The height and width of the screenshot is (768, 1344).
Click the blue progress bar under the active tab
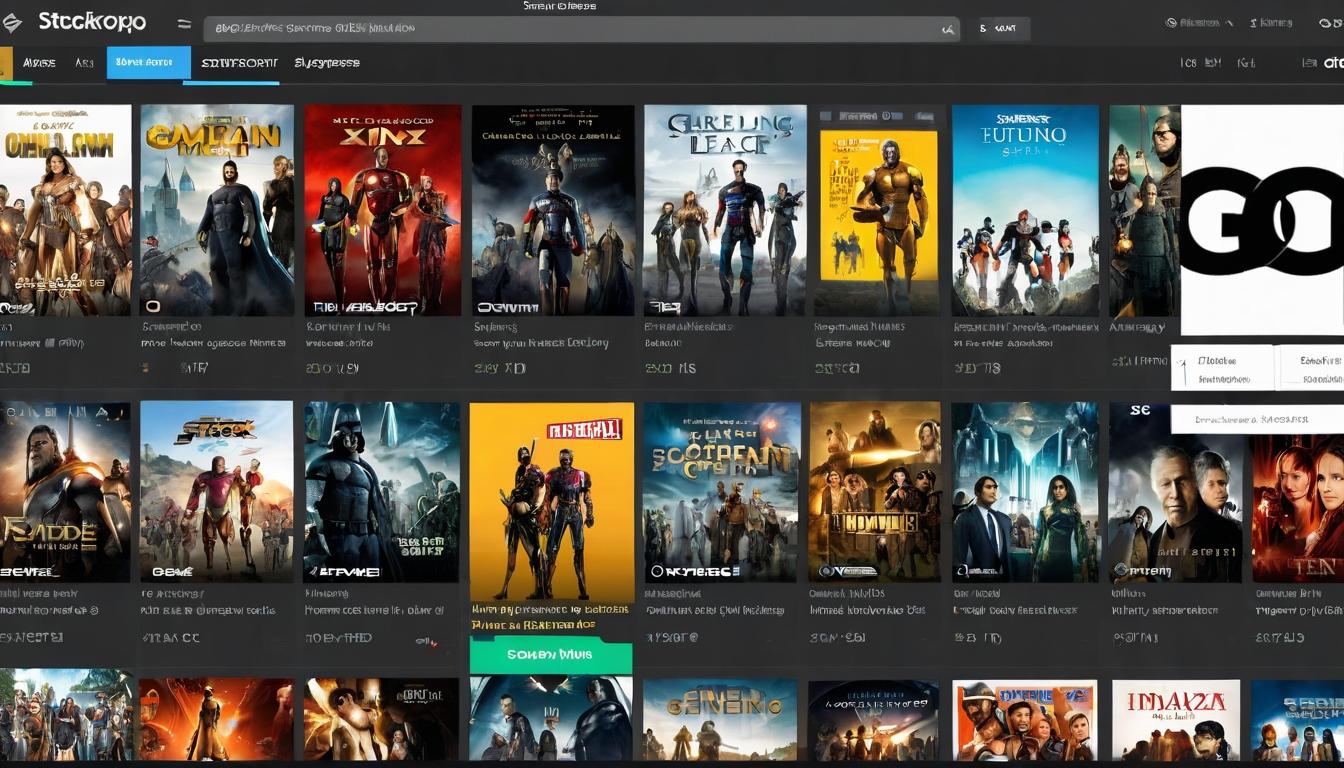230,84
